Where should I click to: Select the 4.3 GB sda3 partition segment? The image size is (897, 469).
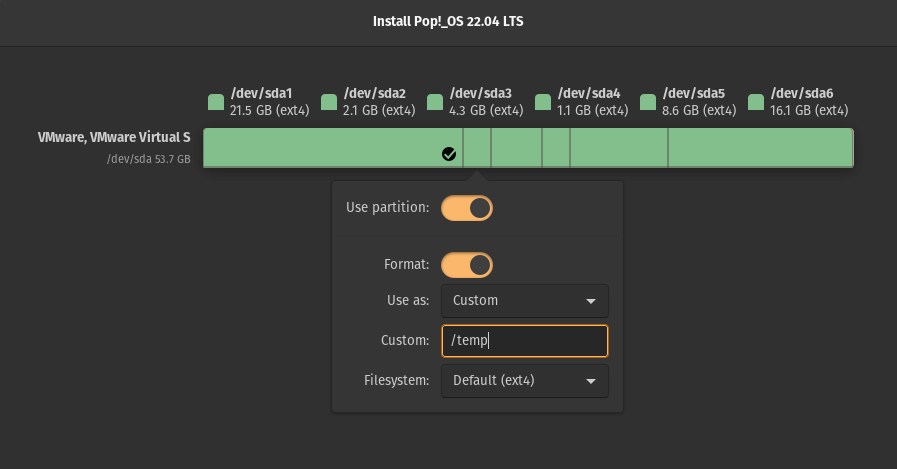click(517, 148)
